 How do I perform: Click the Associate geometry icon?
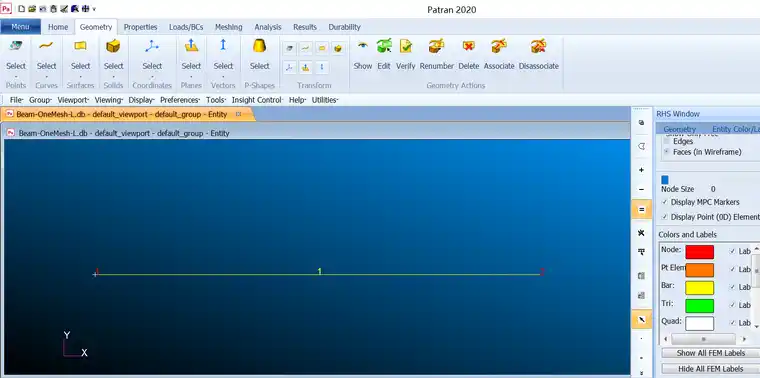[x=499, y=46]
